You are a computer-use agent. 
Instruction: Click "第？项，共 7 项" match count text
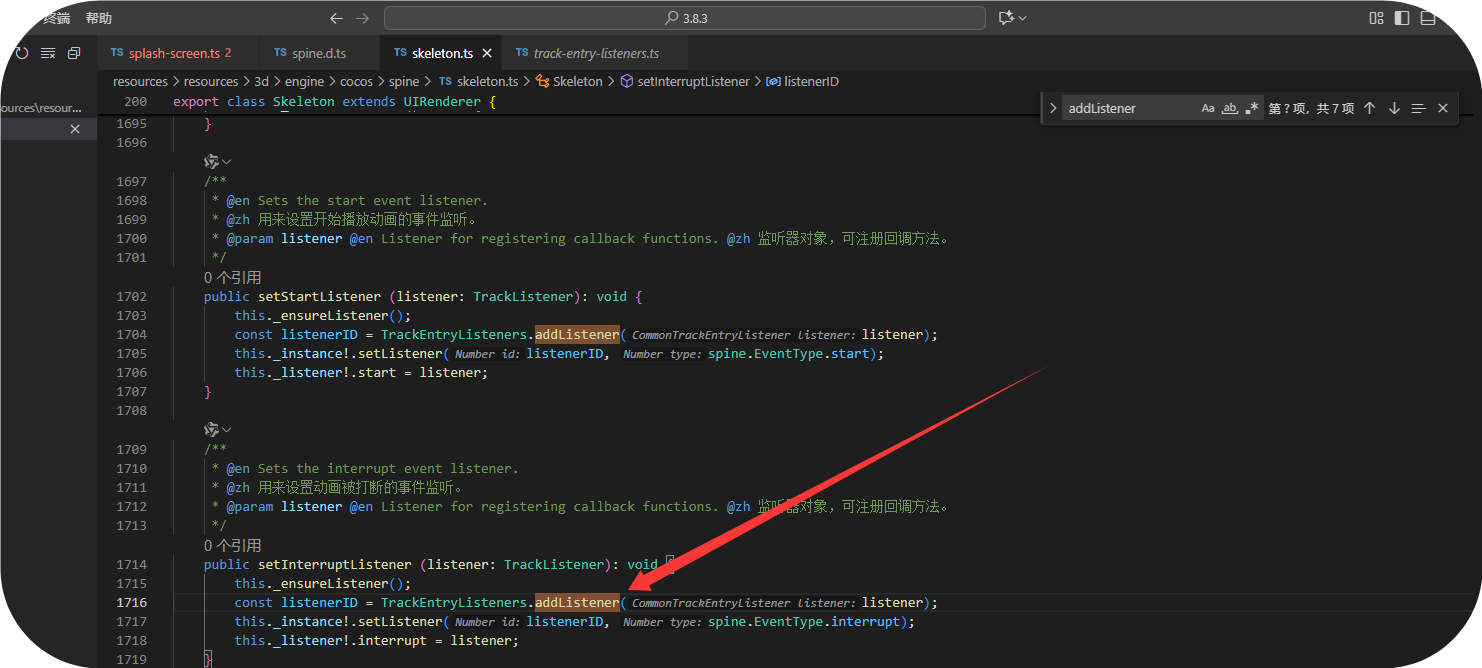click(1311, 108)
